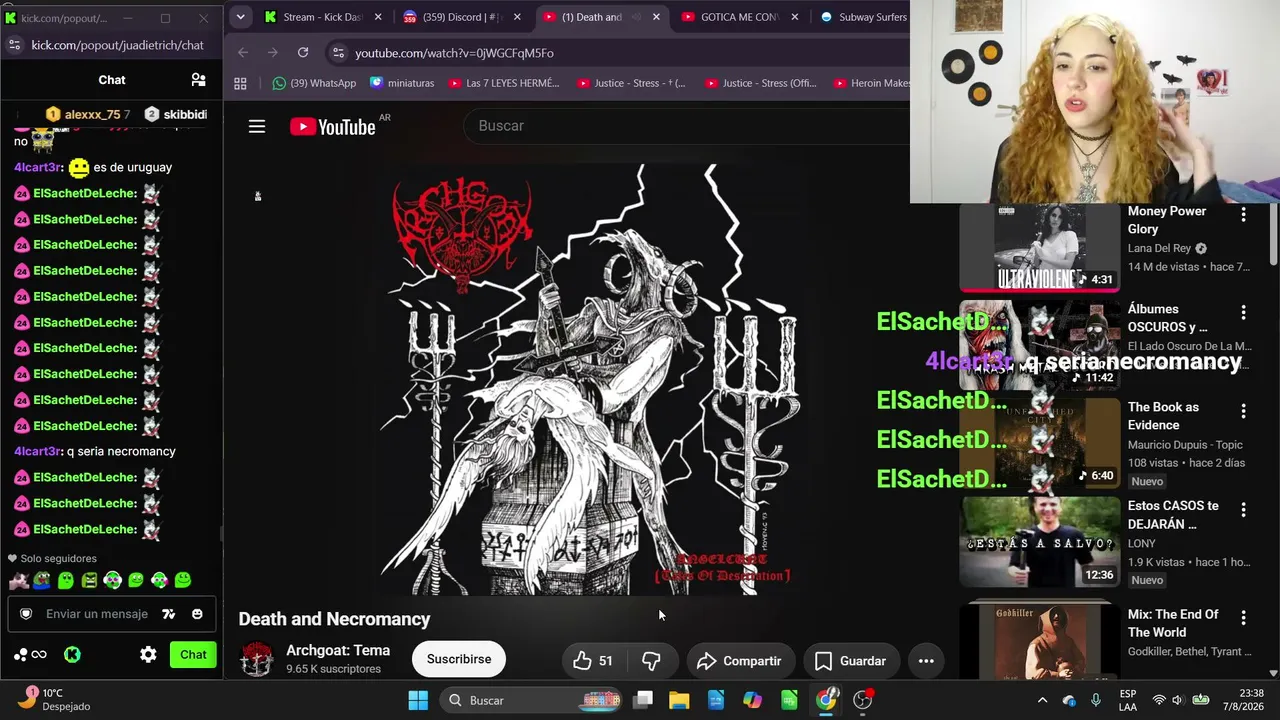The image size is (1280, 720).
Task: Open Kick chat settings gear
Action: click(x=148, y=655)
